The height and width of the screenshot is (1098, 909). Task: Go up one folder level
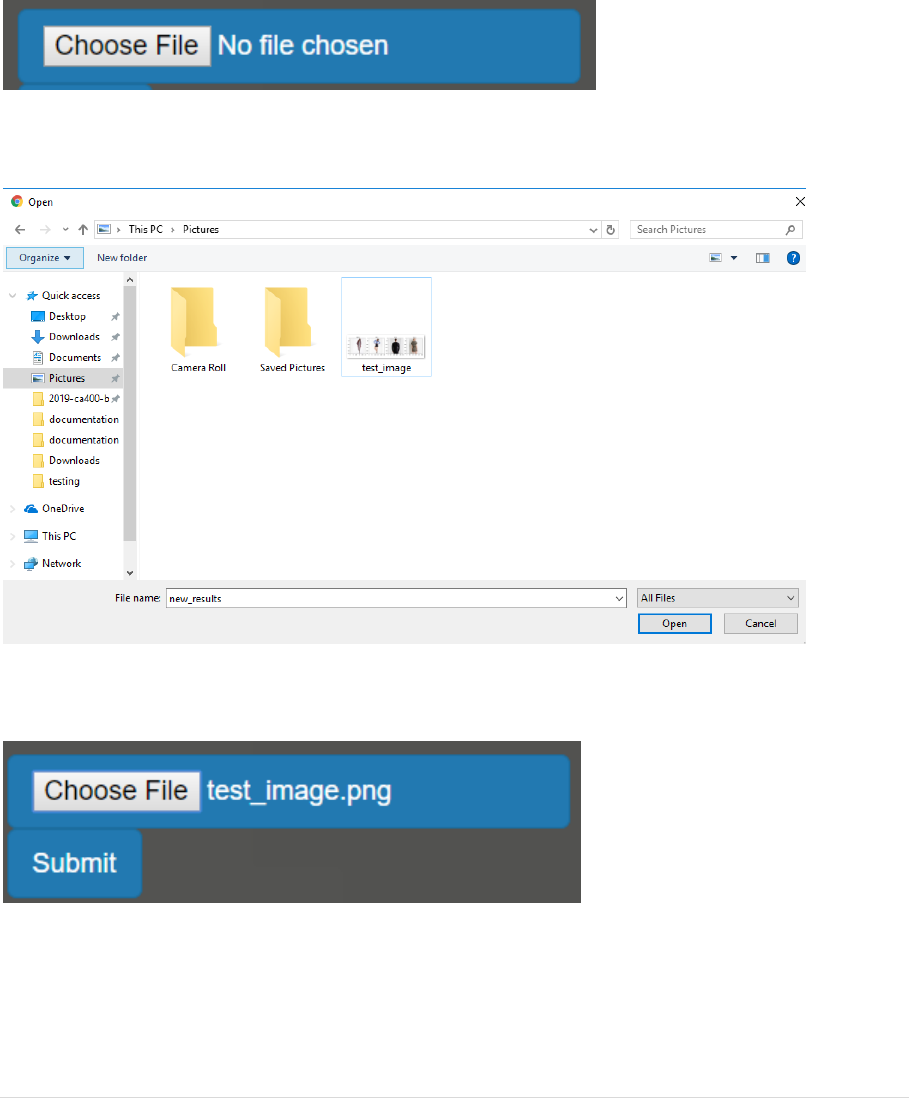tap(83, 230)
